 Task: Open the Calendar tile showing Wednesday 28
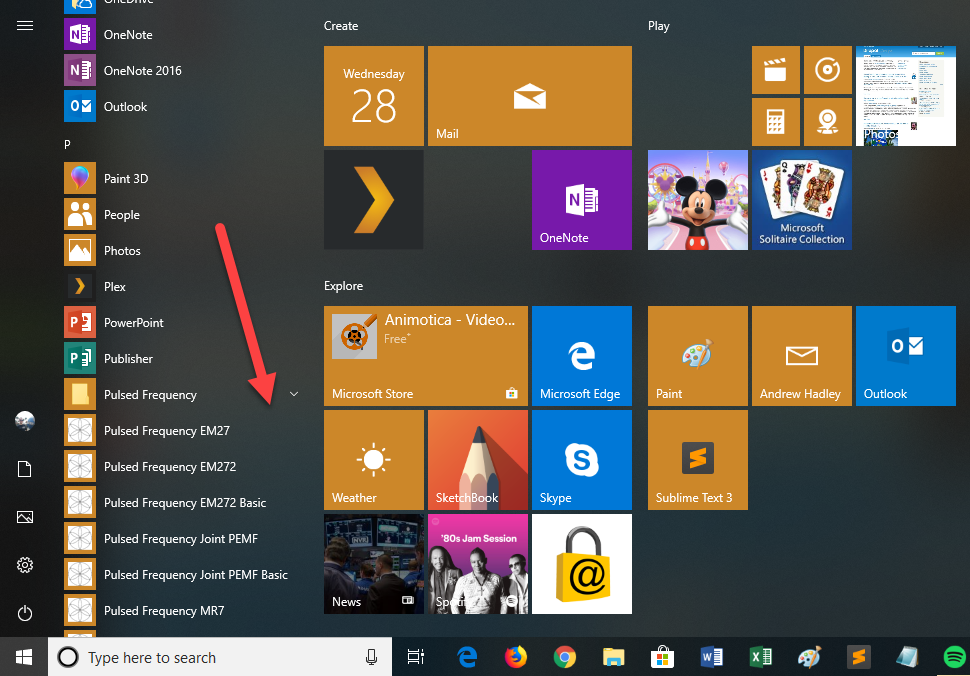click(x=374, y=96)
